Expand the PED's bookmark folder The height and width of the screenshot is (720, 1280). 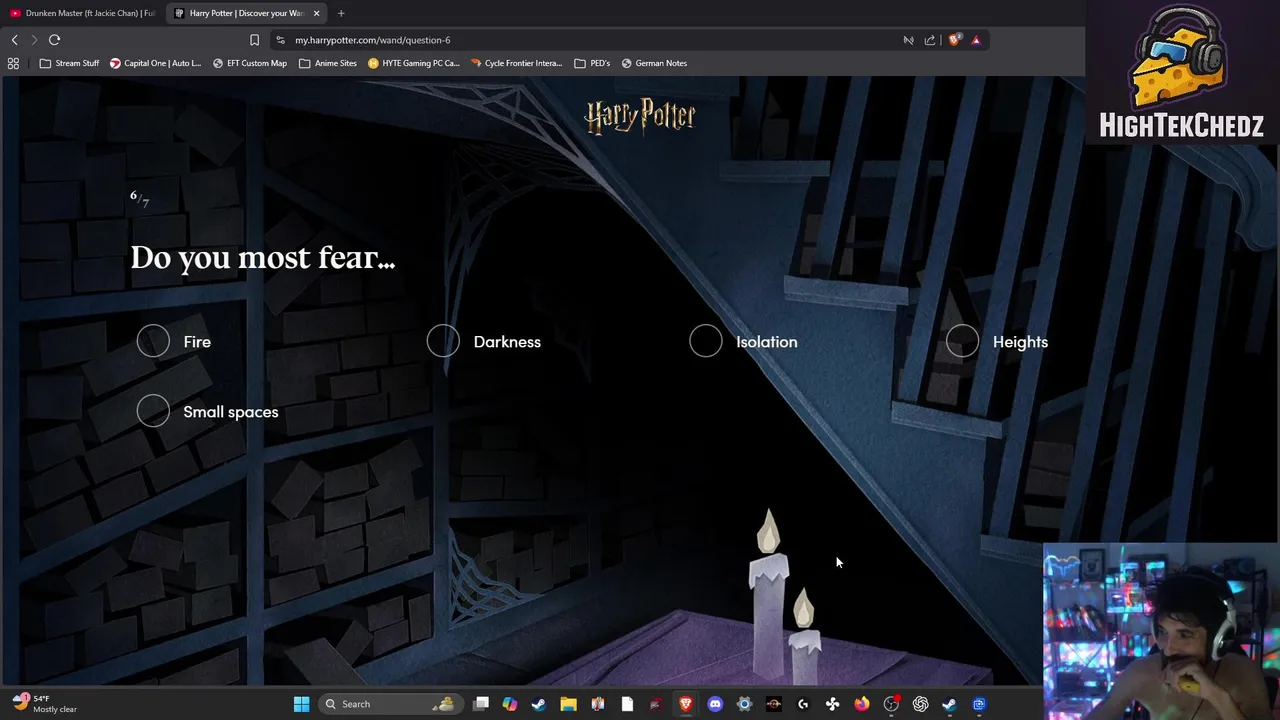592,63
